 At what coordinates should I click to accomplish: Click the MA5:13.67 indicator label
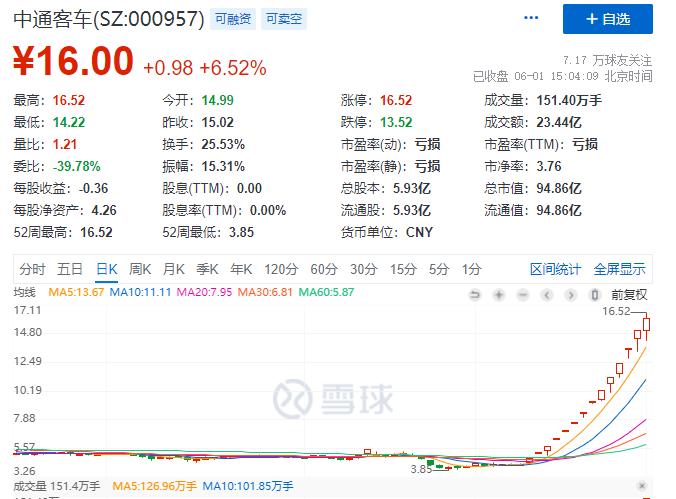tap(76, 292)
